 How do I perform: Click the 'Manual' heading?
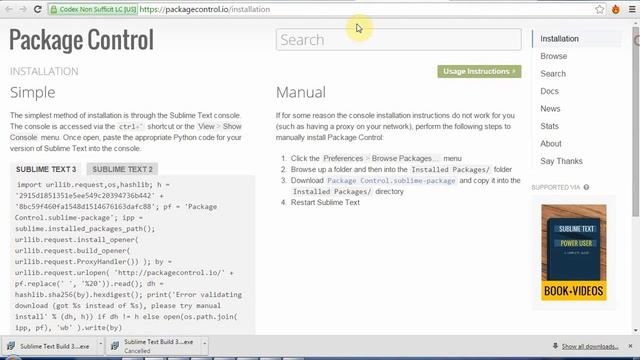point(301,92)
